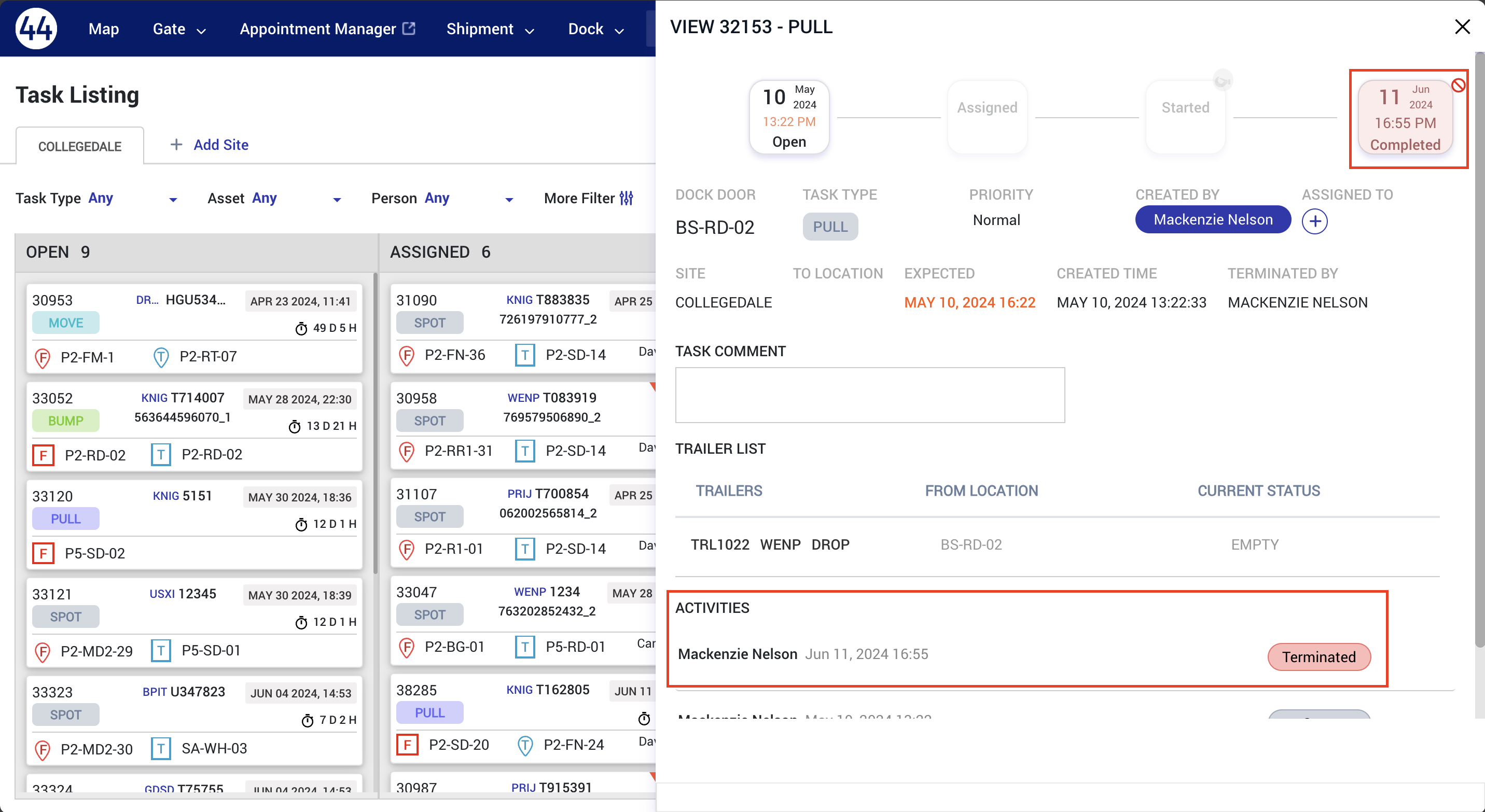
Task: Click the Terminated activity badge
Action: 1319,657
